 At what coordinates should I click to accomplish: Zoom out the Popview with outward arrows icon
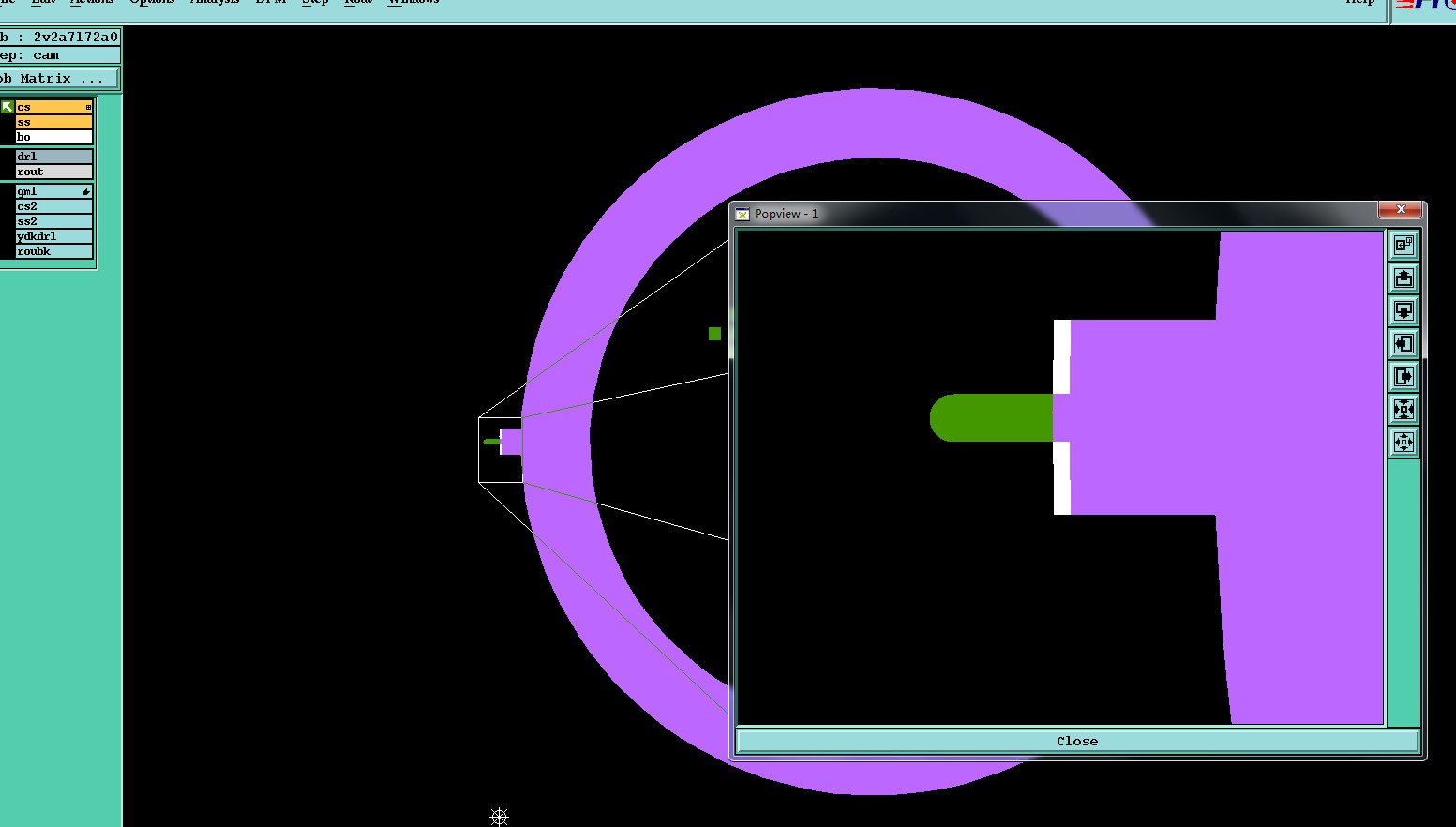[1403, 443]
